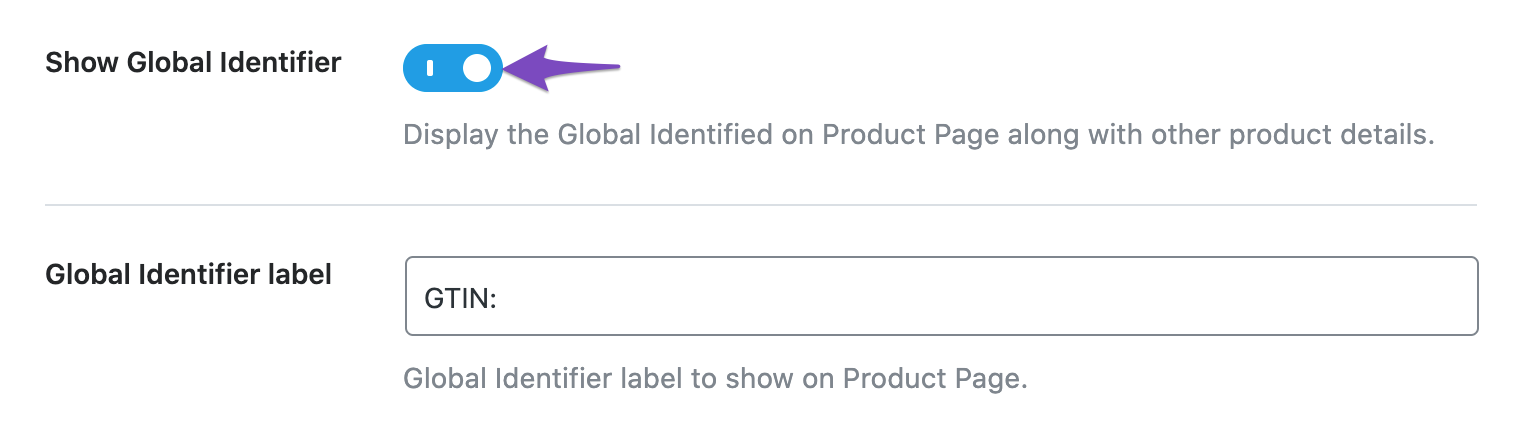Place cursor at empty end of GTIN field

pos(980,297)
